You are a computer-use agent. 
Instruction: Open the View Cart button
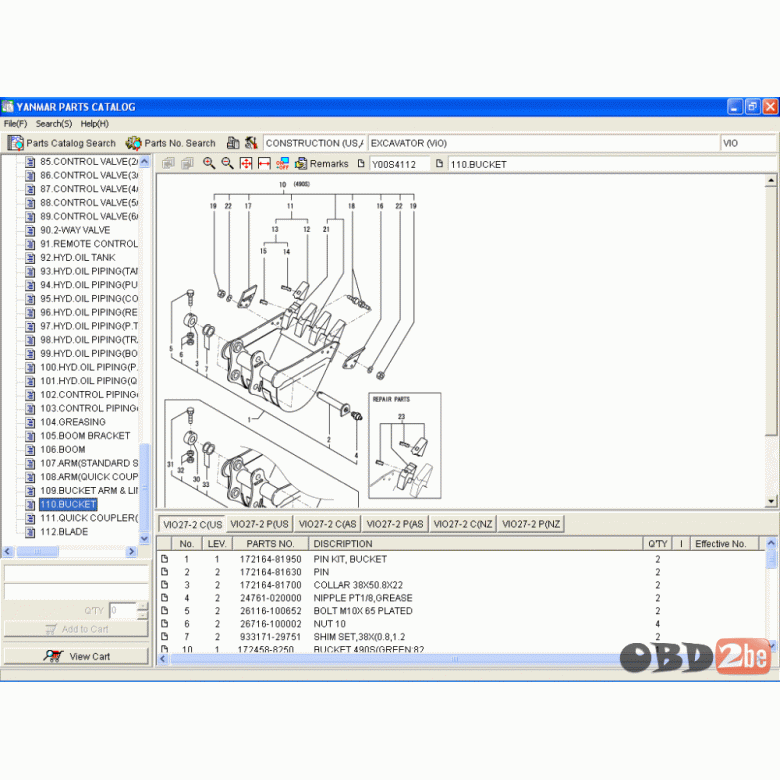(76, 656)
